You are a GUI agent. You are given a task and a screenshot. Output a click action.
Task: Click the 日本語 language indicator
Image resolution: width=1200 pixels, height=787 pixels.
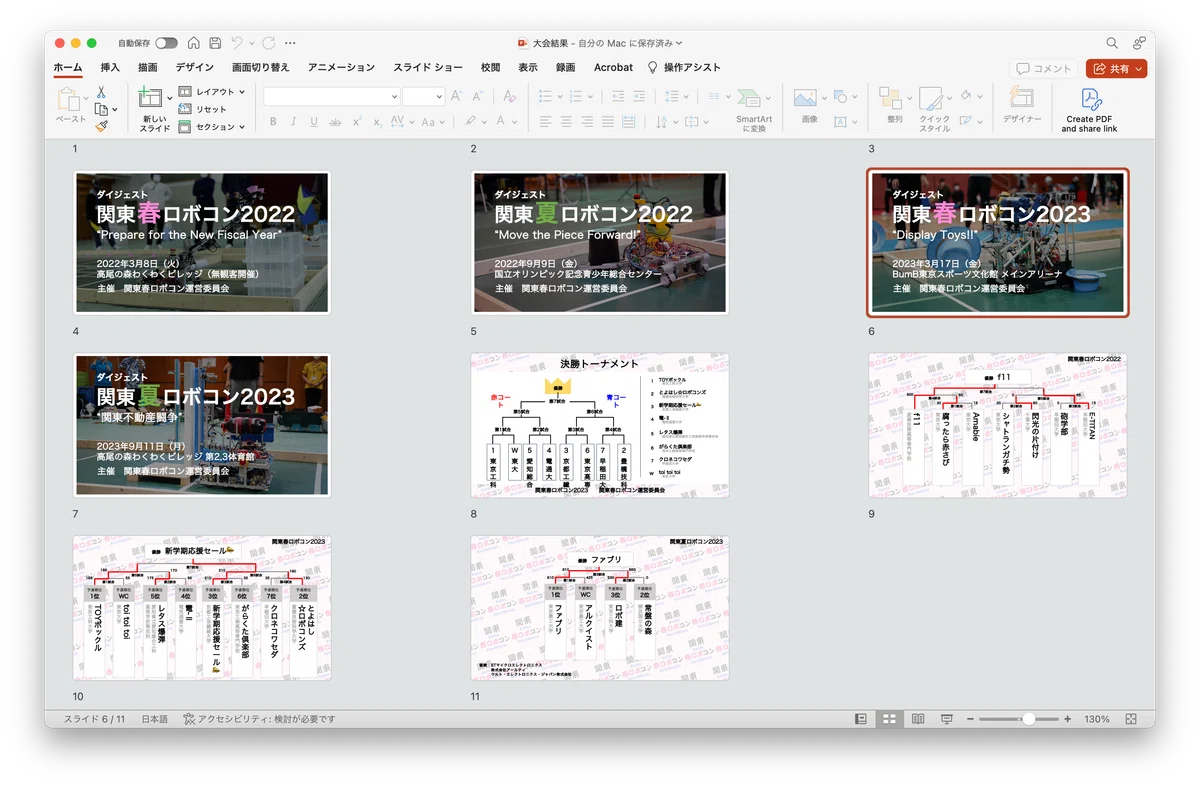pos(154,719)
